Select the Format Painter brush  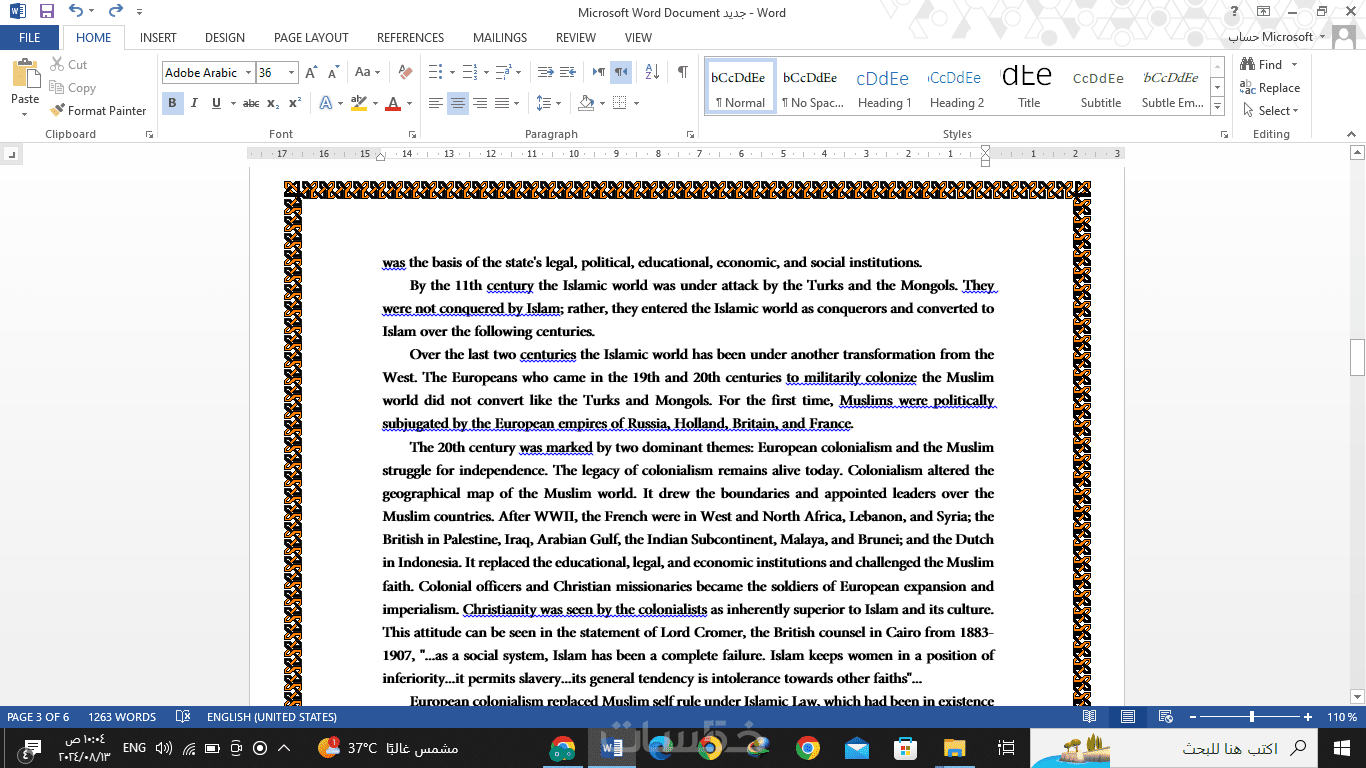coord(98,110)
